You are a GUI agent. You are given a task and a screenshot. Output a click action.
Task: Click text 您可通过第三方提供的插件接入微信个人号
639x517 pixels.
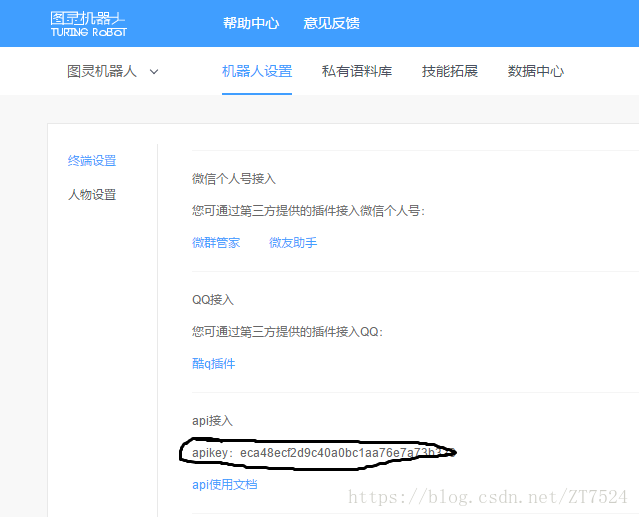(308, 211)
